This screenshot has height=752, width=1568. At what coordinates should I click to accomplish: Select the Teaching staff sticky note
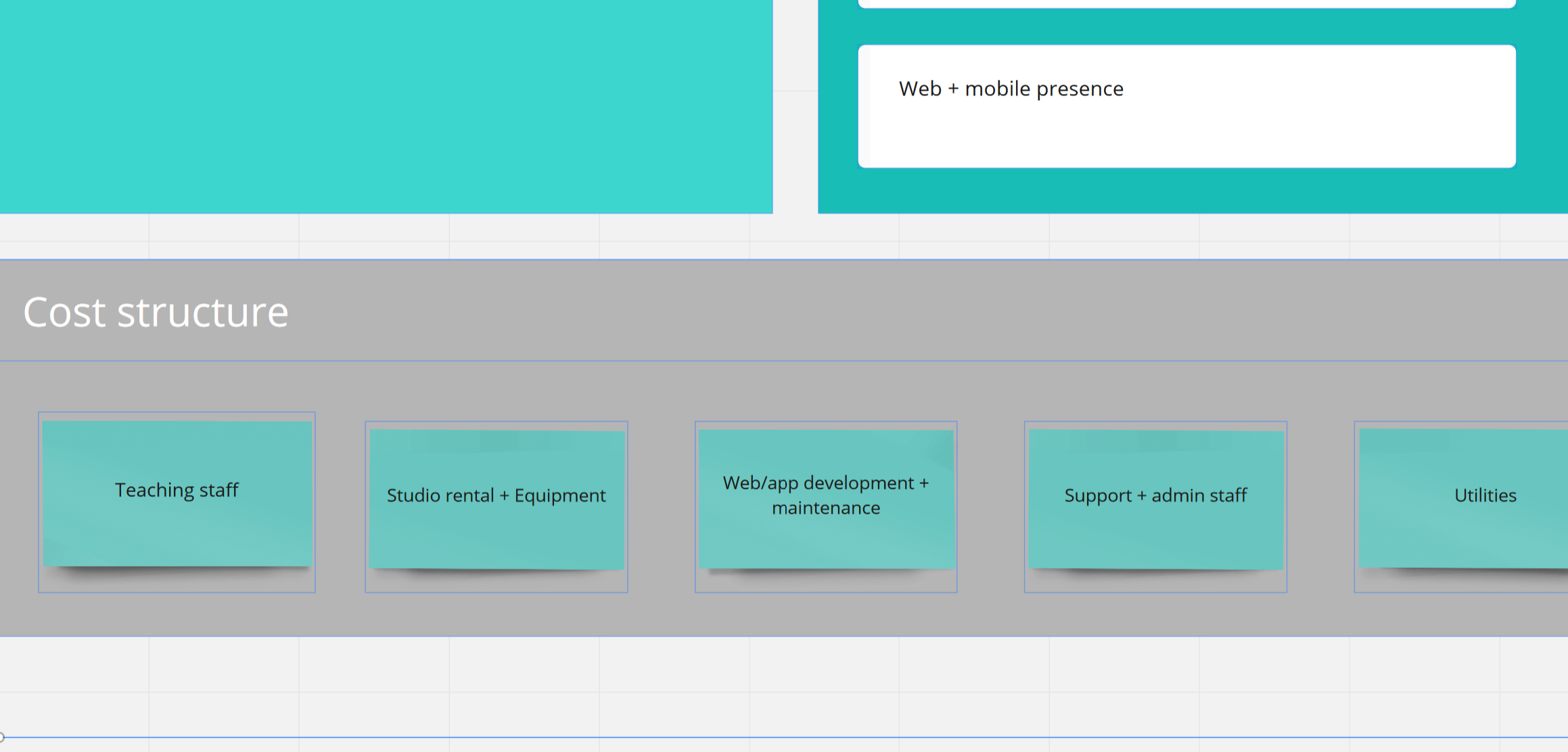click(177, 493)
